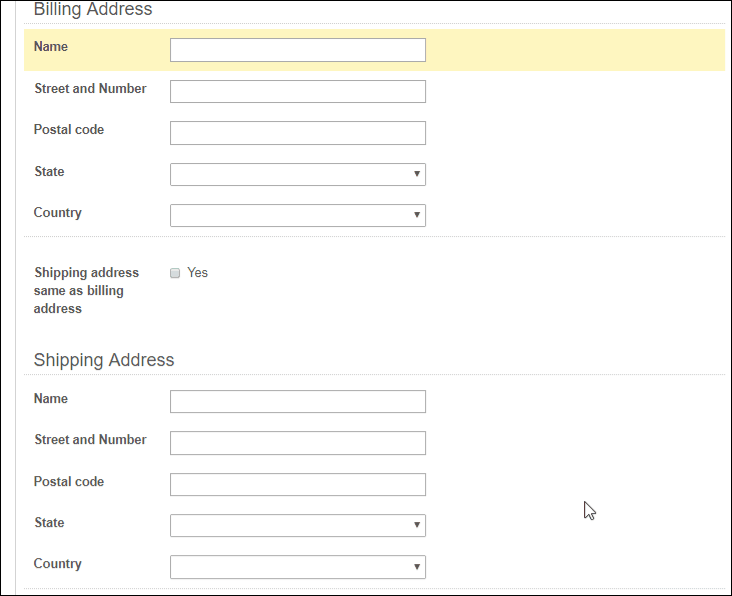
Task: Click the "Postal code" label under Shipping Address
Action: pos(69,482)
